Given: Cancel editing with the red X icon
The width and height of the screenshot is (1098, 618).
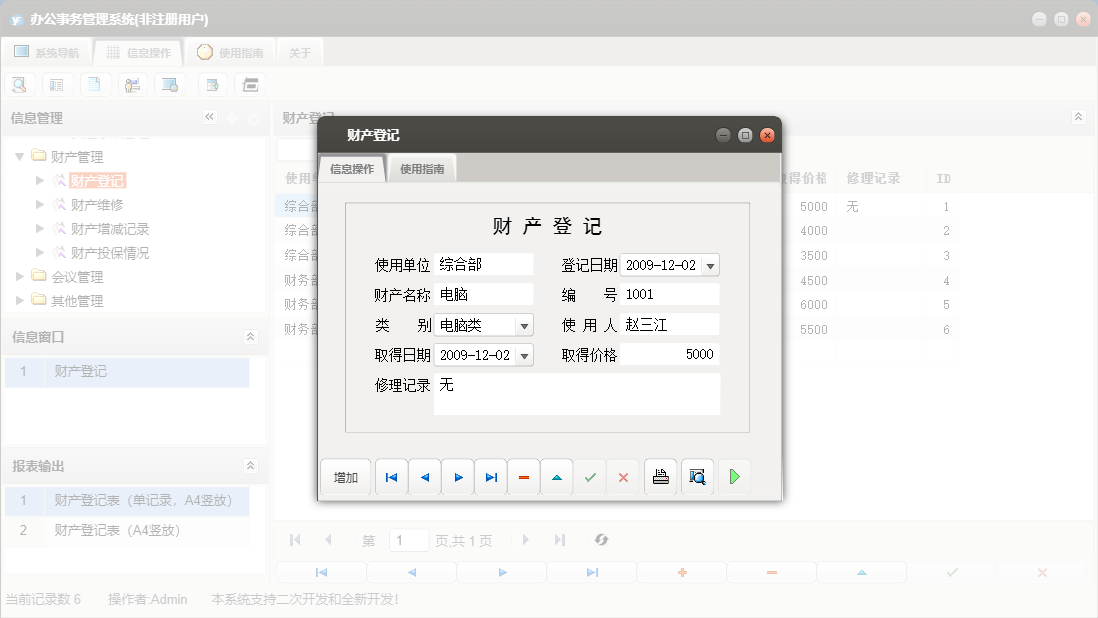Looking at the screenshot, I should pyautogui.click(x=622, y=477).
